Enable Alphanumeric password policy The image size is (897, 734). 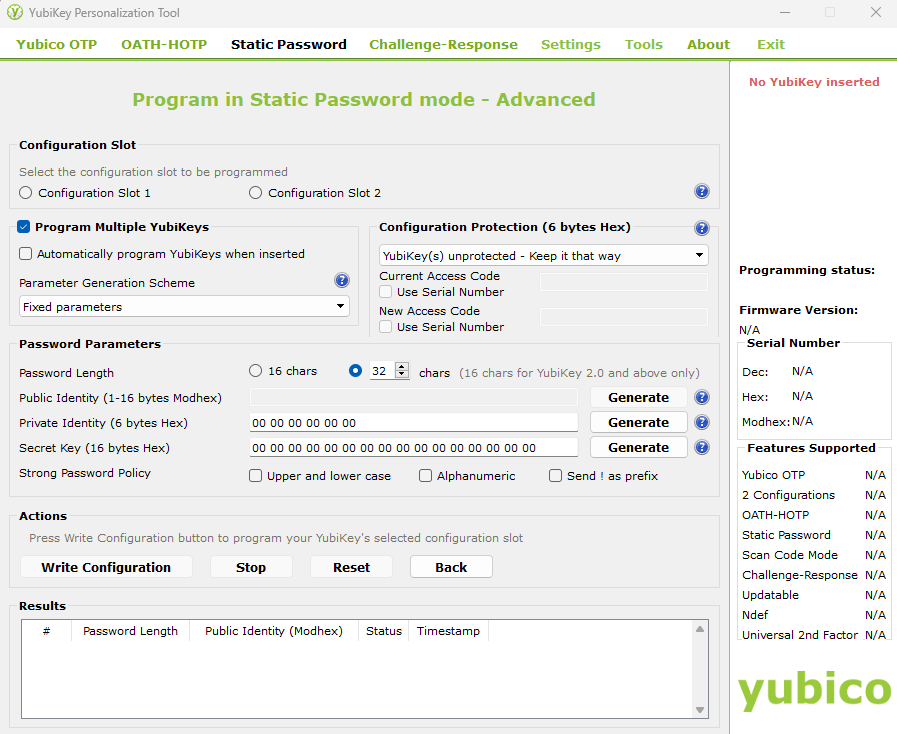(x=425, y=476)
